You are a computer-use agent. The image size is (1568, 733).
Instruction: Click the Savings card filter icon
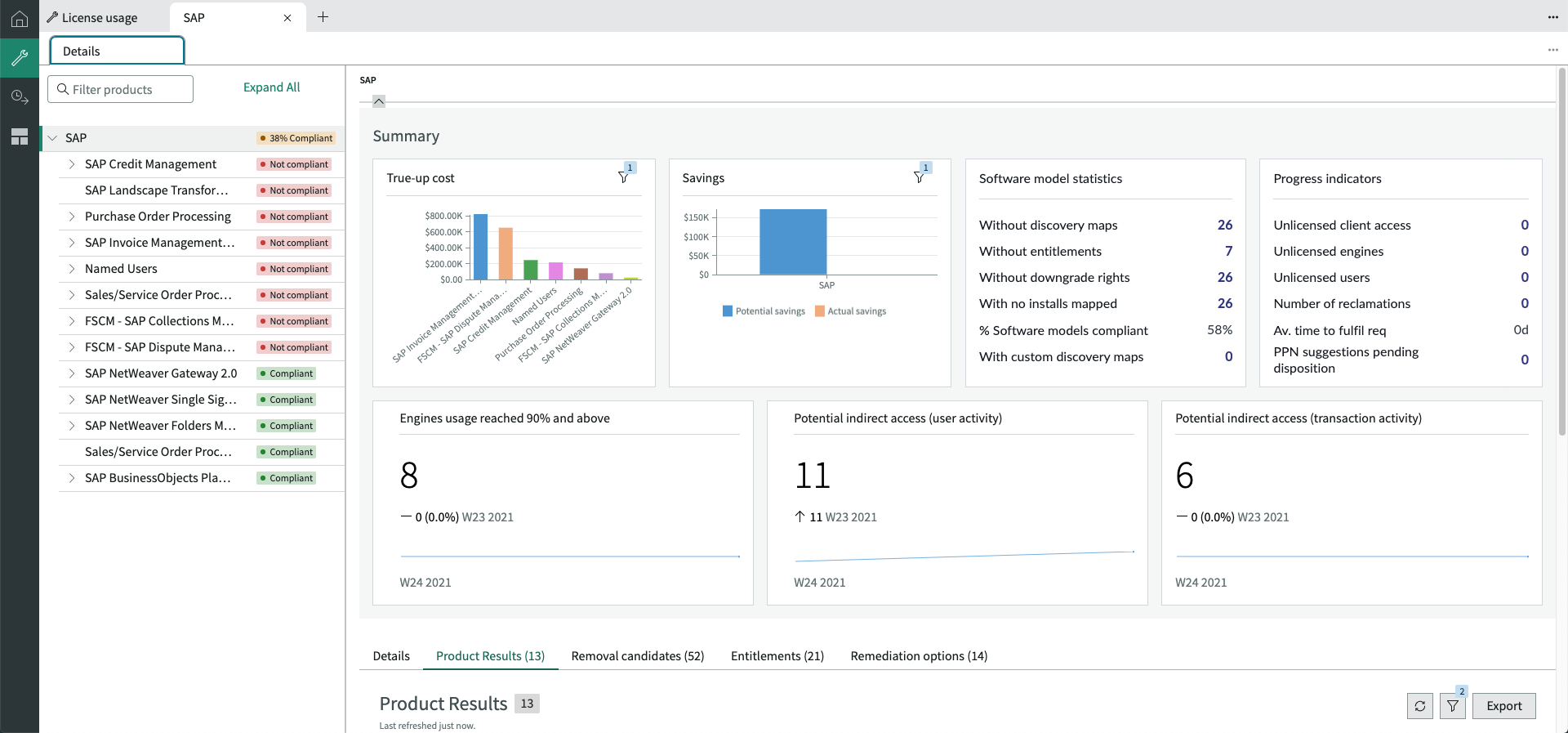pyautogui.click(x=920, y=177)
